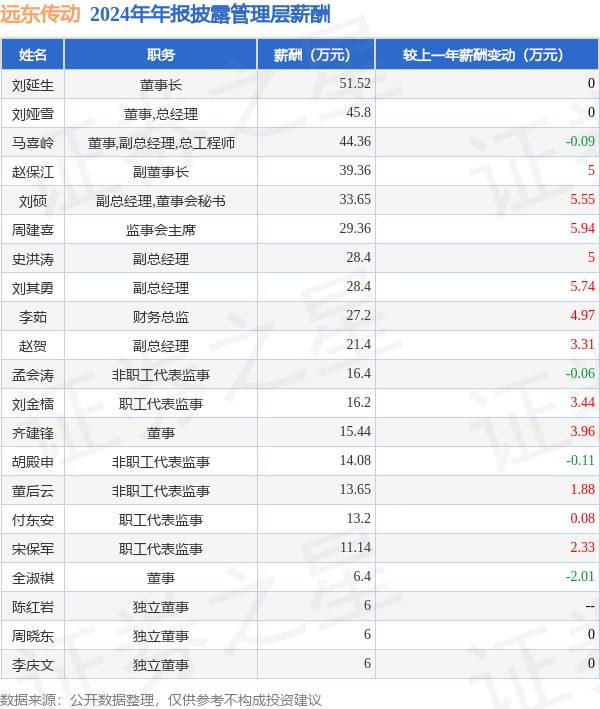
Task: Click the name 胡殿申
Action: (x=33, y=462)
